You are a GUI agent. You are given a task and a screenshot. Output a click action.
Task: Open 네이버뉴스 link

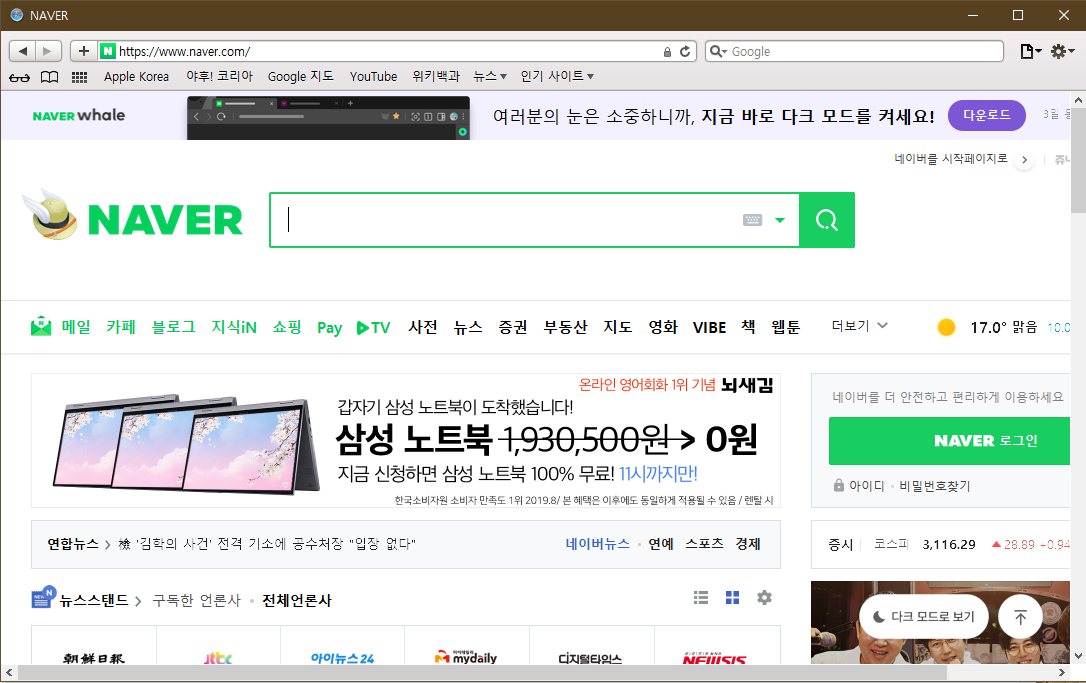tap(597, 544)
